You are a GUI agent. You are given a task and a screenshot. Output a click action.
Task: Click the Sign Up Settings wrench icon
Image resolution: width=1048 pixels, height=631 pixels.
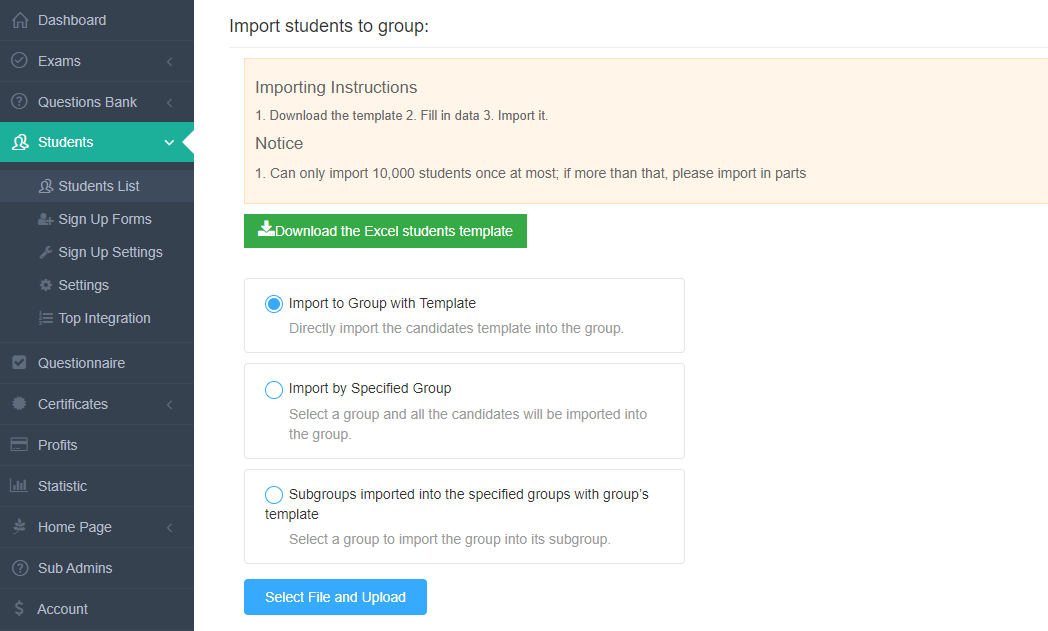pyautogui.click(x=45, y=252)
